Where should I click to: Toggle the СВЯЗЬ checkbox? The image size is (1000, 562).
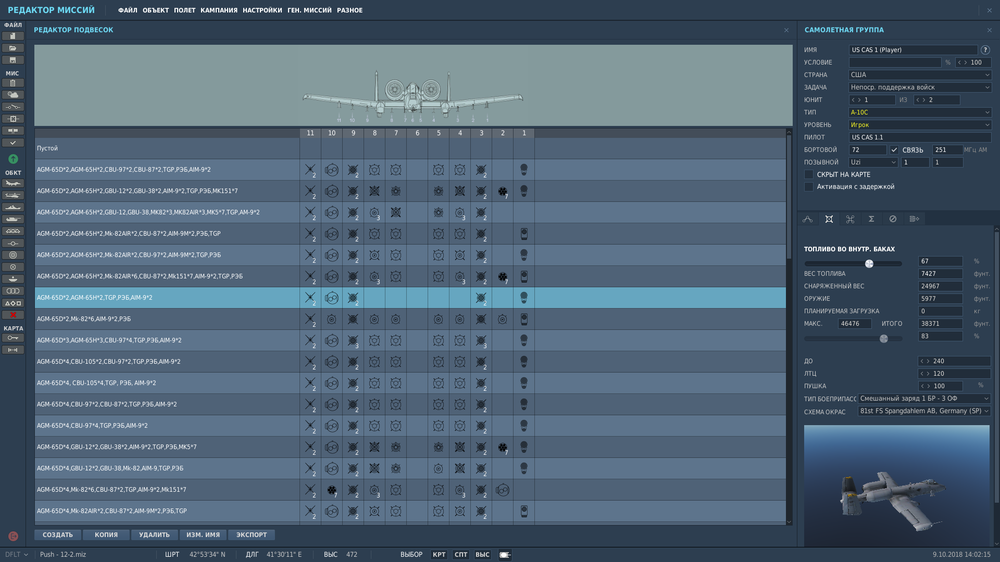(894, 150)
